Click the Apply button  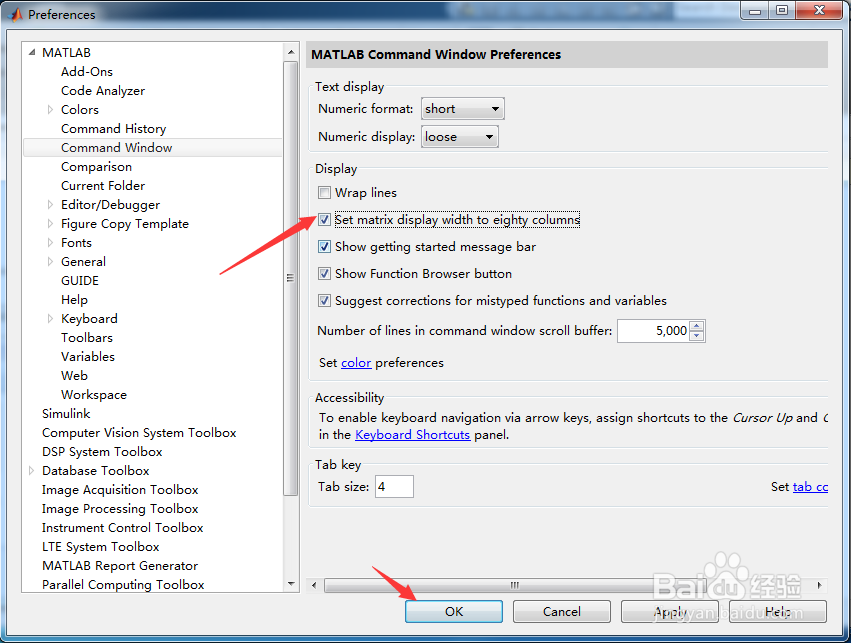click(x=670, y=612)
